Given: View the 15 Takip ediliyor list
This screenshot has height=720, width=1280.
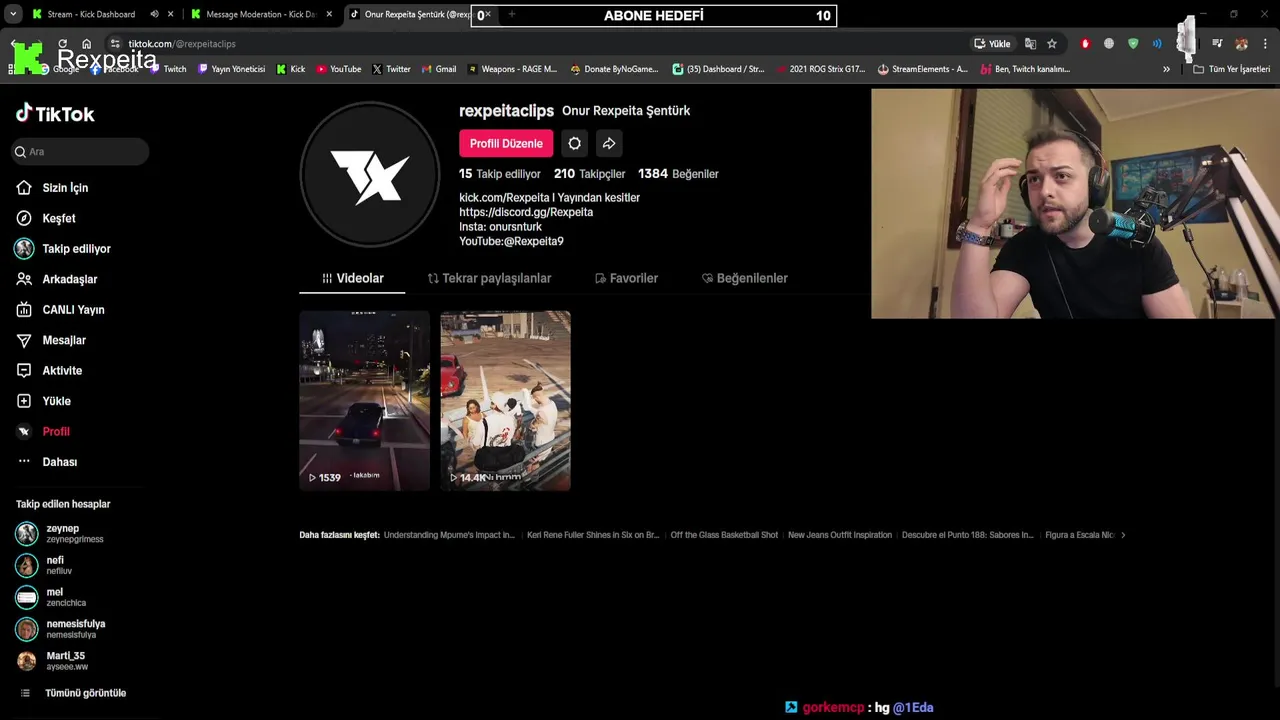Looking at the screenshot, I should tap(500, 174).
